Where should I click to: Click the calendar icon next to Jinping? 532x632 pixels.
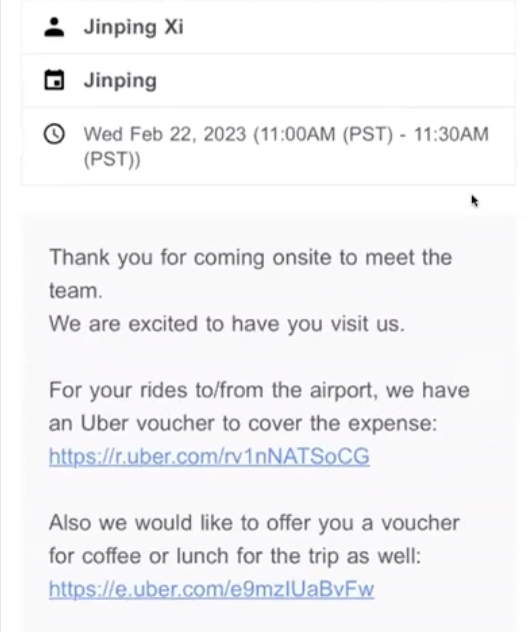point(54,80)
